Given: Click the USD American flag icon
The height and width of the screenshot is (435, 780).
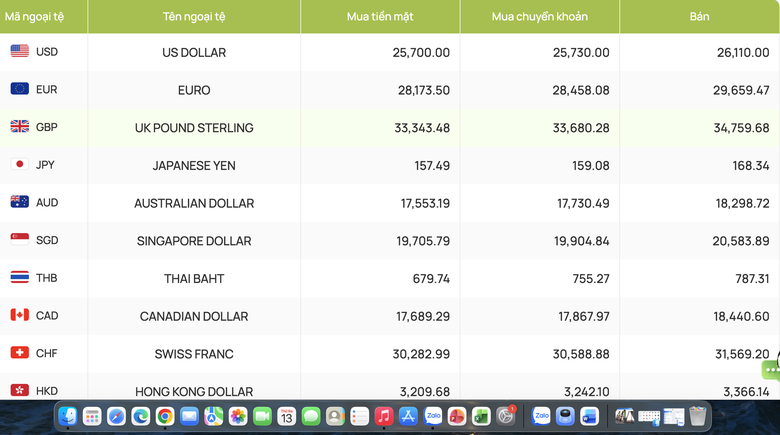Looking at the screenshot, I should pyautogui.click(x=20, y=51).
